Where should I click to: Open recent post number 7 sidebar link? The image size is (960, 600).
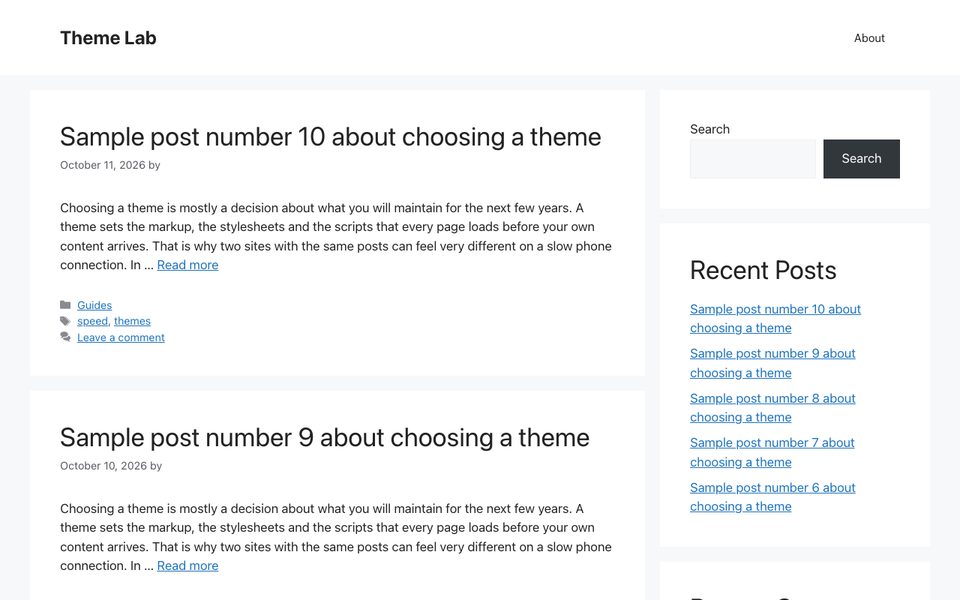coord(772,452)
